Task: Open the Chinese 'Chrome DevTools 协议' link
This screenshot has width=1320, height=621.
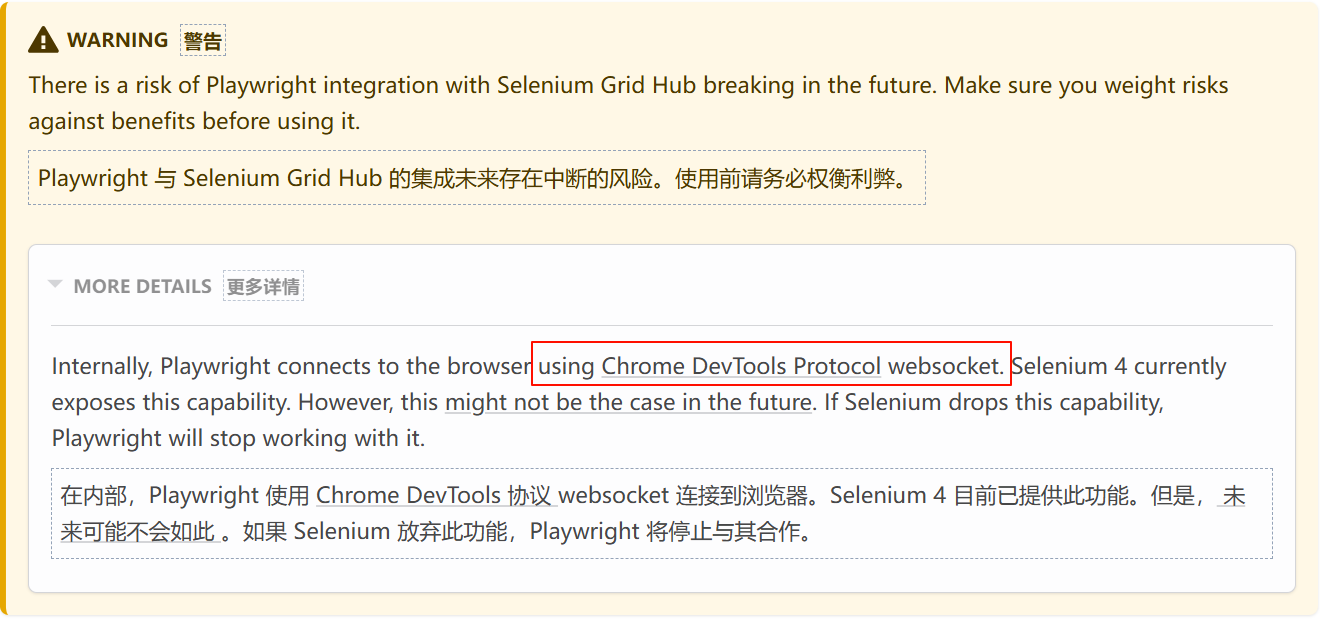Action: point(435,495)
